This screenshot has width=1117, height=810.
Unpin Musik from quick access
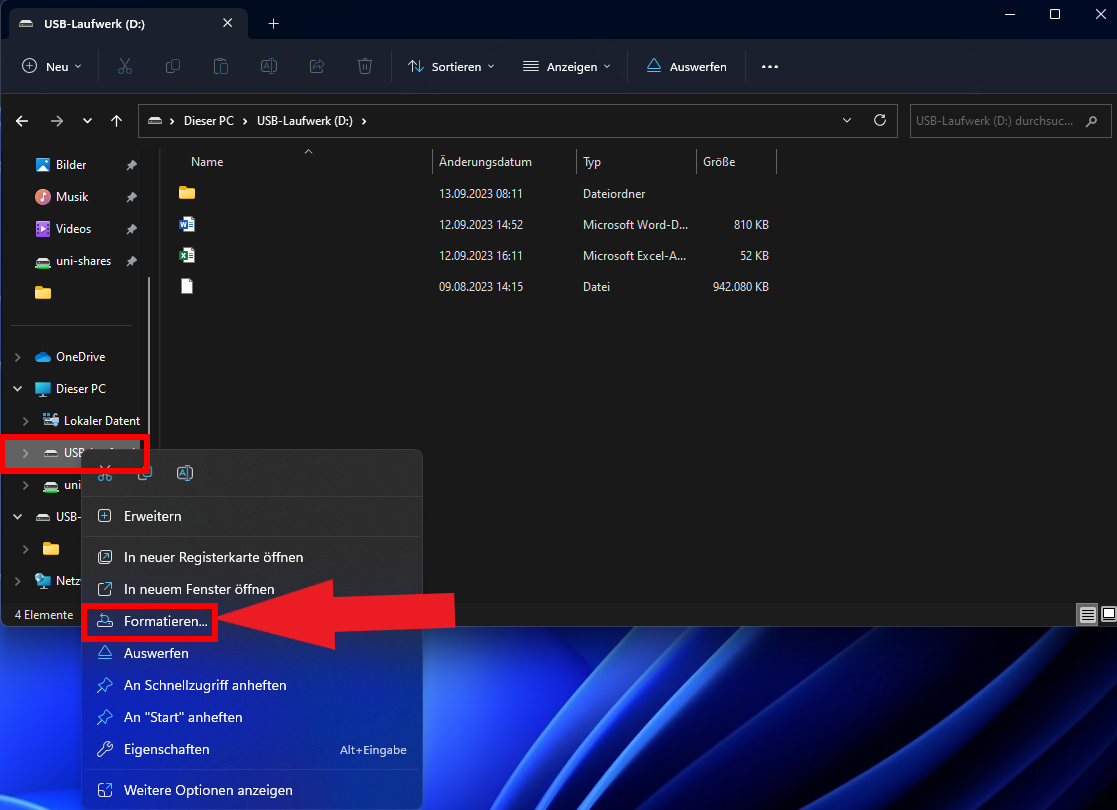click(132, 197)
